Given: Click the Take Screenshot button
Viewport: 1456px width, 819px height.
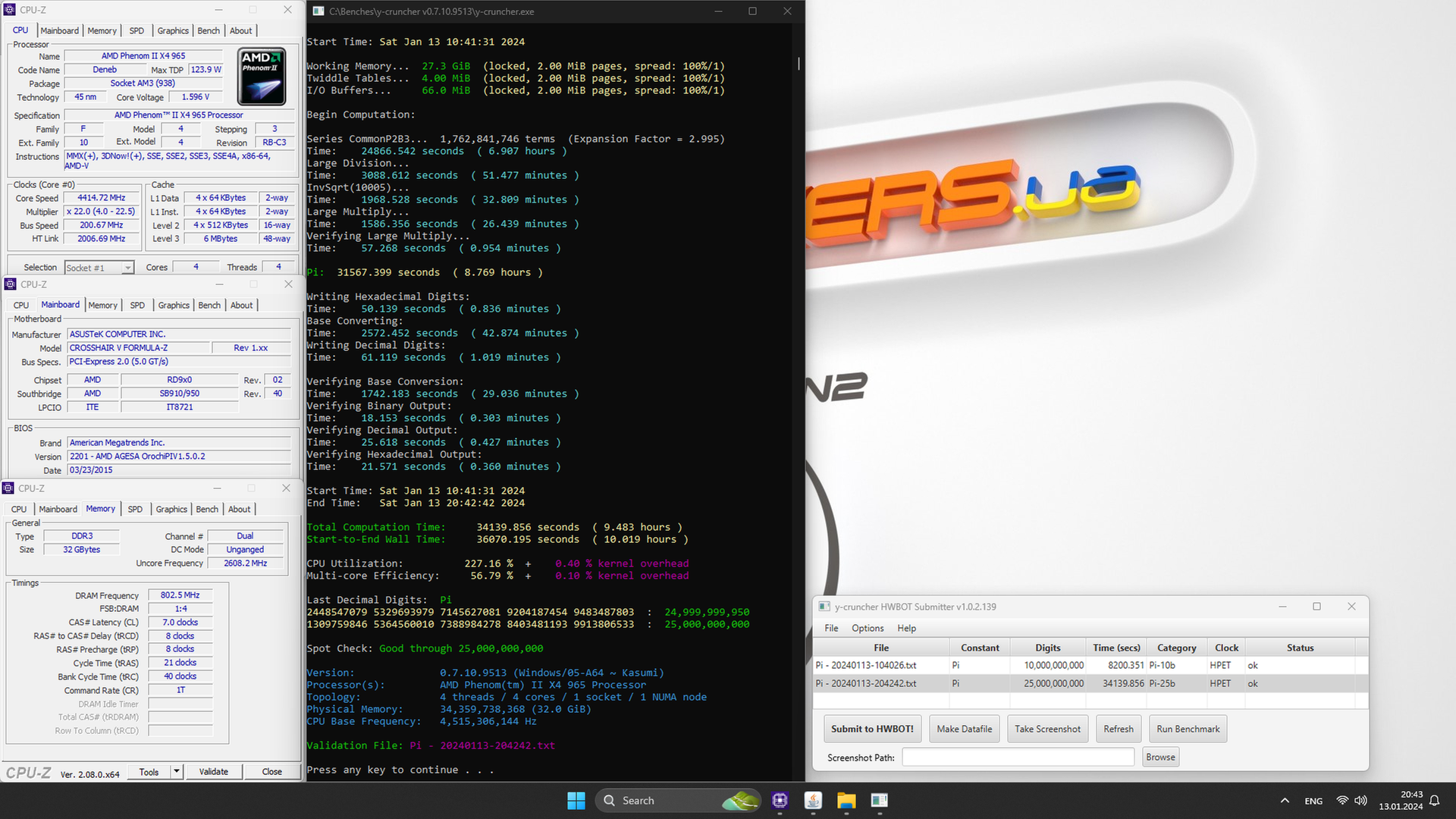Looking at the screenshot, I should [1047, 729].
